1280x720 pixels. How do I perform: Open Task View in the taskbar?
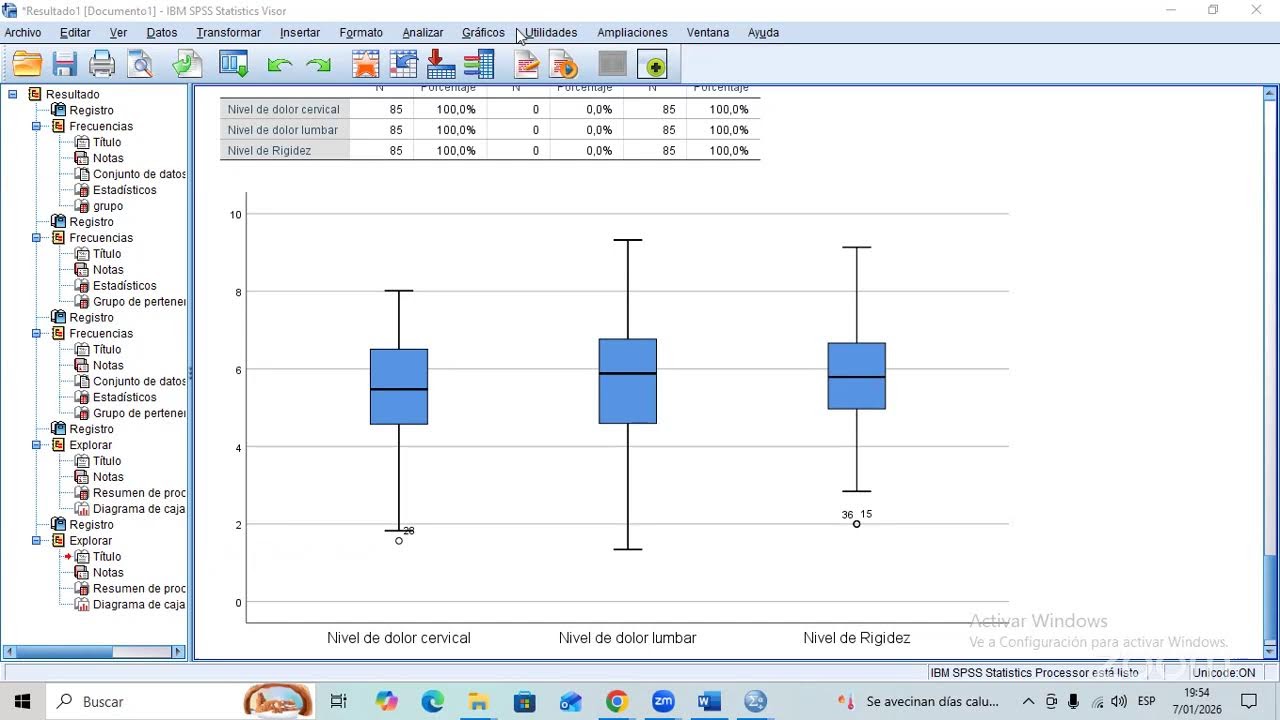point(338,702)
